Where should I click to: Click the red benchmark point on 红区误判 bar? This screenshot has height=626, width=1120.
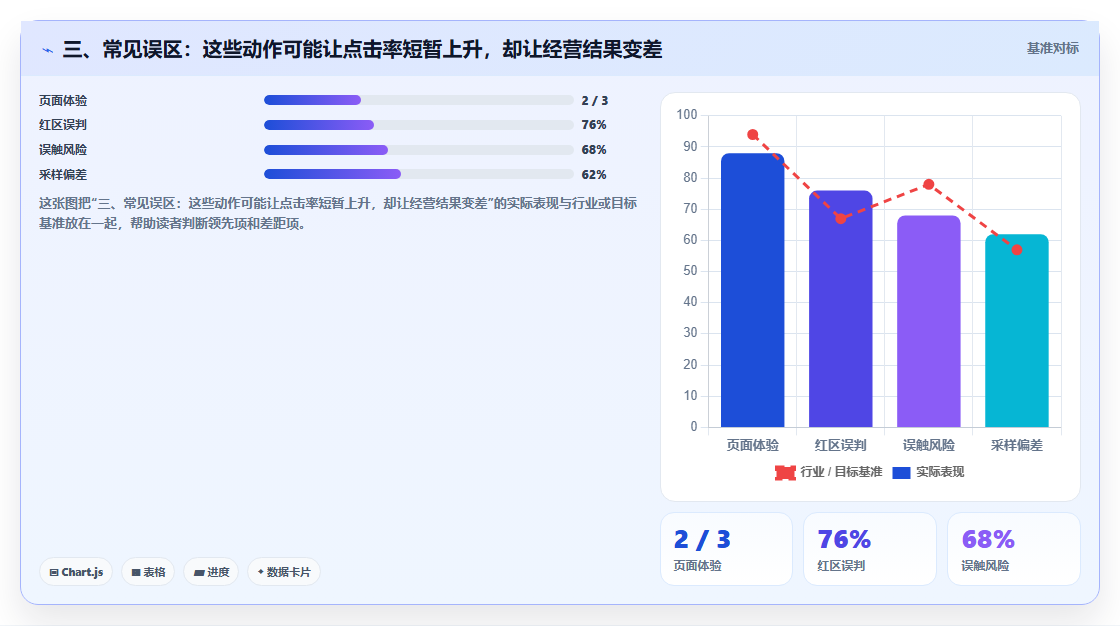pos(841,219)
